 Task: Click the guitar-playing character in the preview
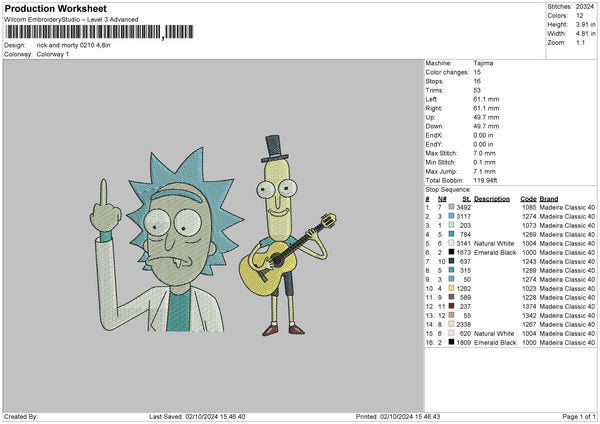pyautogui.click(x=287, y=237)
